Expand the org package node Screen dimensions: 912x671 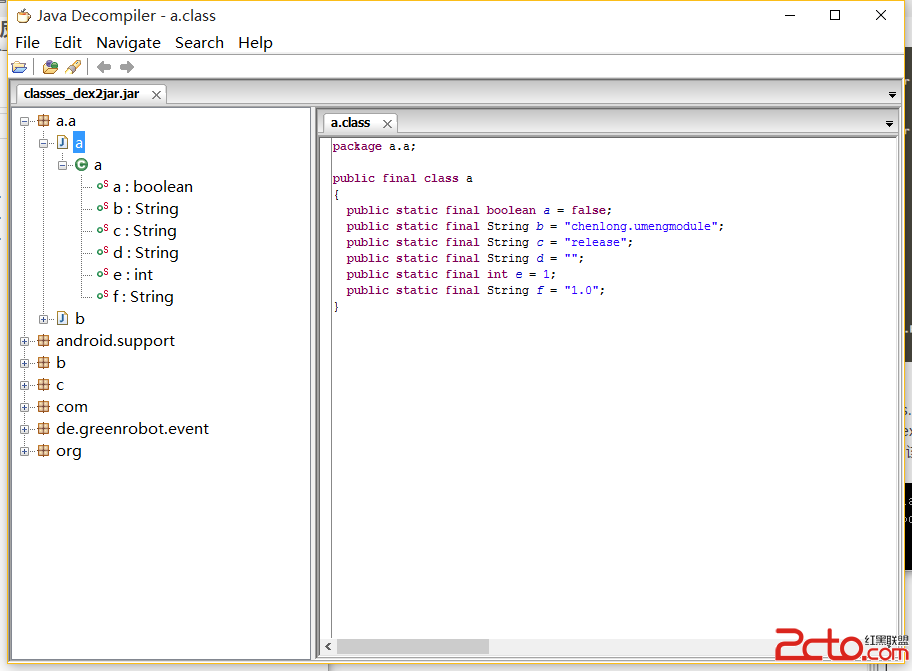pos(25,451)
